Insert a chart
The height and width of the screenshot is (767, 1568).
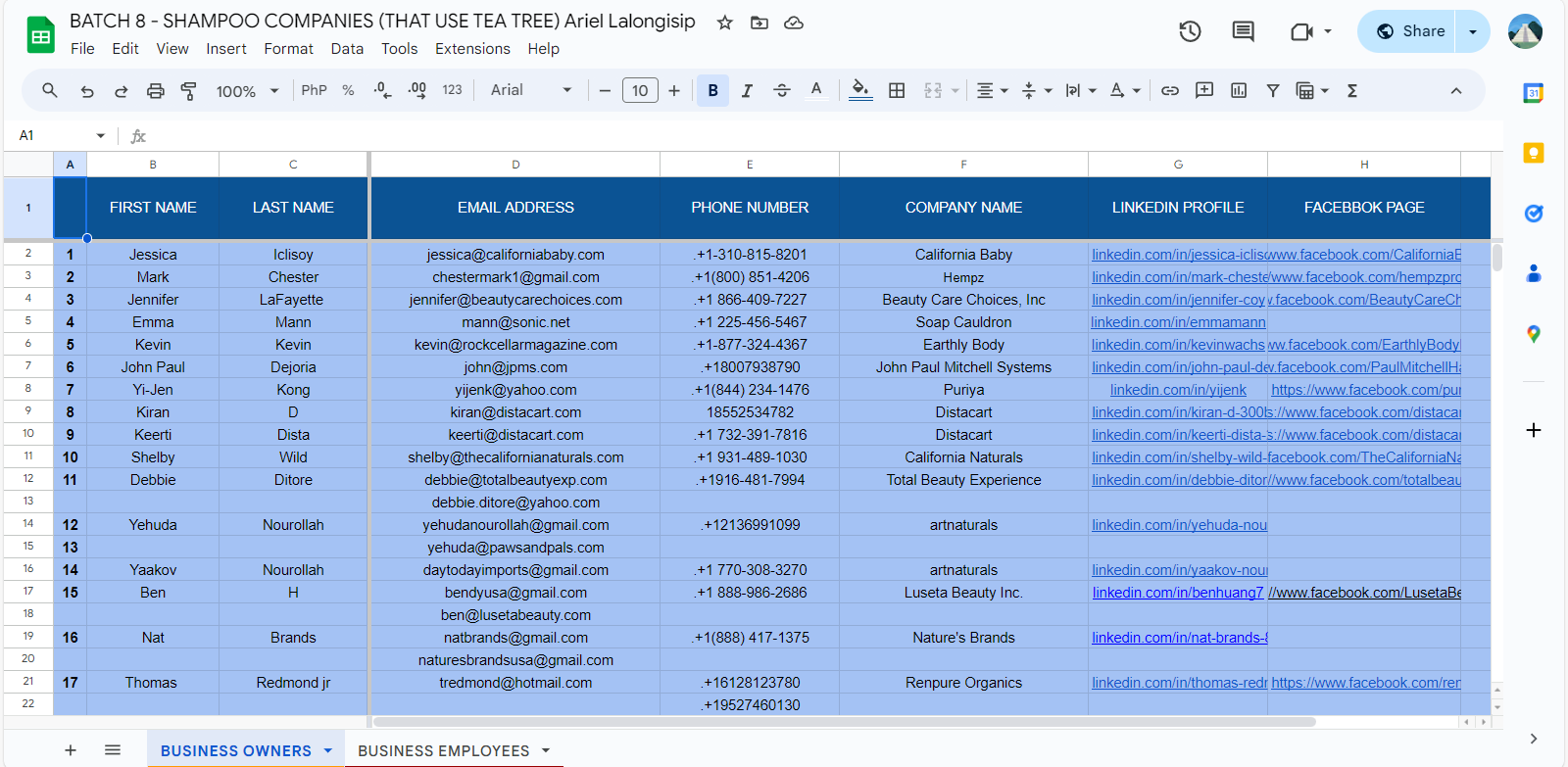[1239, 91]
